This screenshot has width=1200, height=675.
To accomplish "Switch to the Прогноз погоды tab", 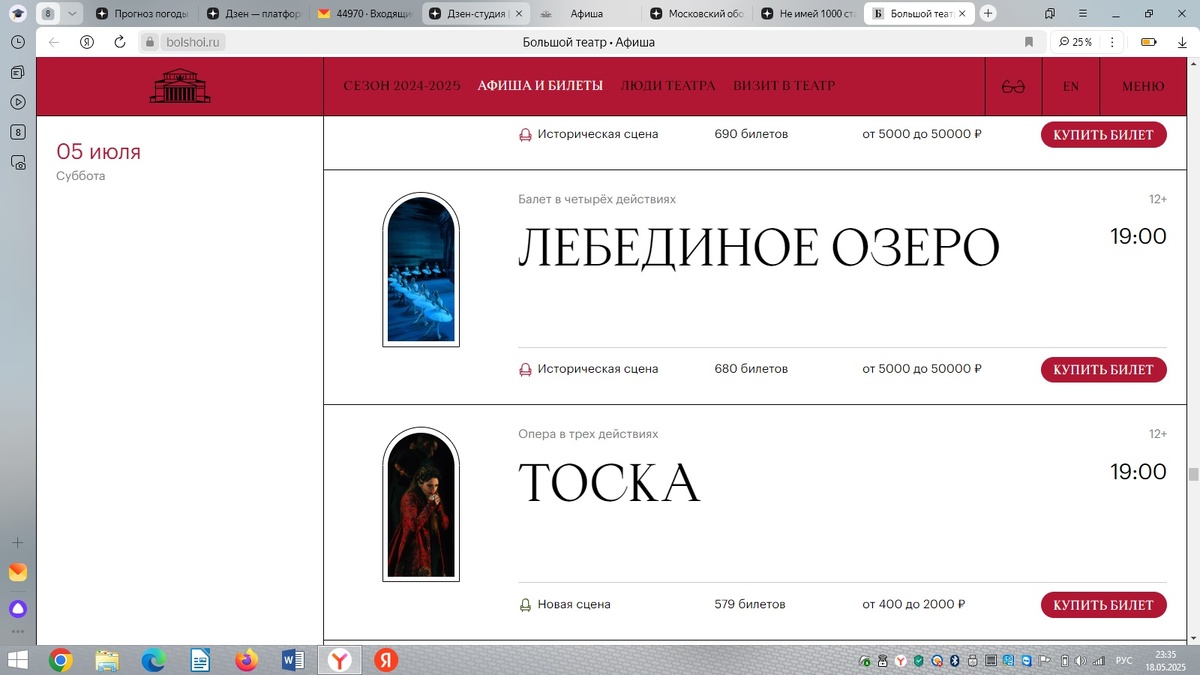I will point(142,14).
